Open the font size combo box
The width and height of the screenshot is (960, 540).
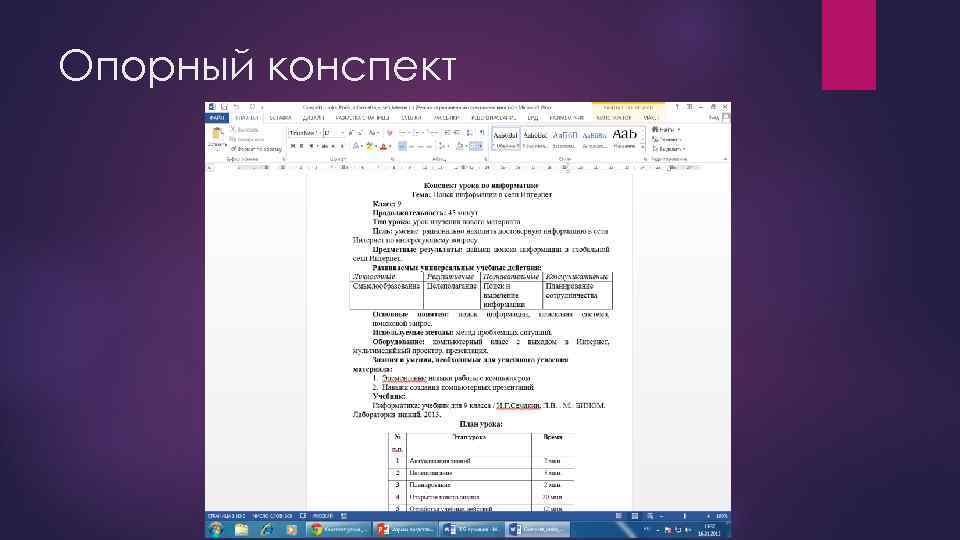point(334,133)
